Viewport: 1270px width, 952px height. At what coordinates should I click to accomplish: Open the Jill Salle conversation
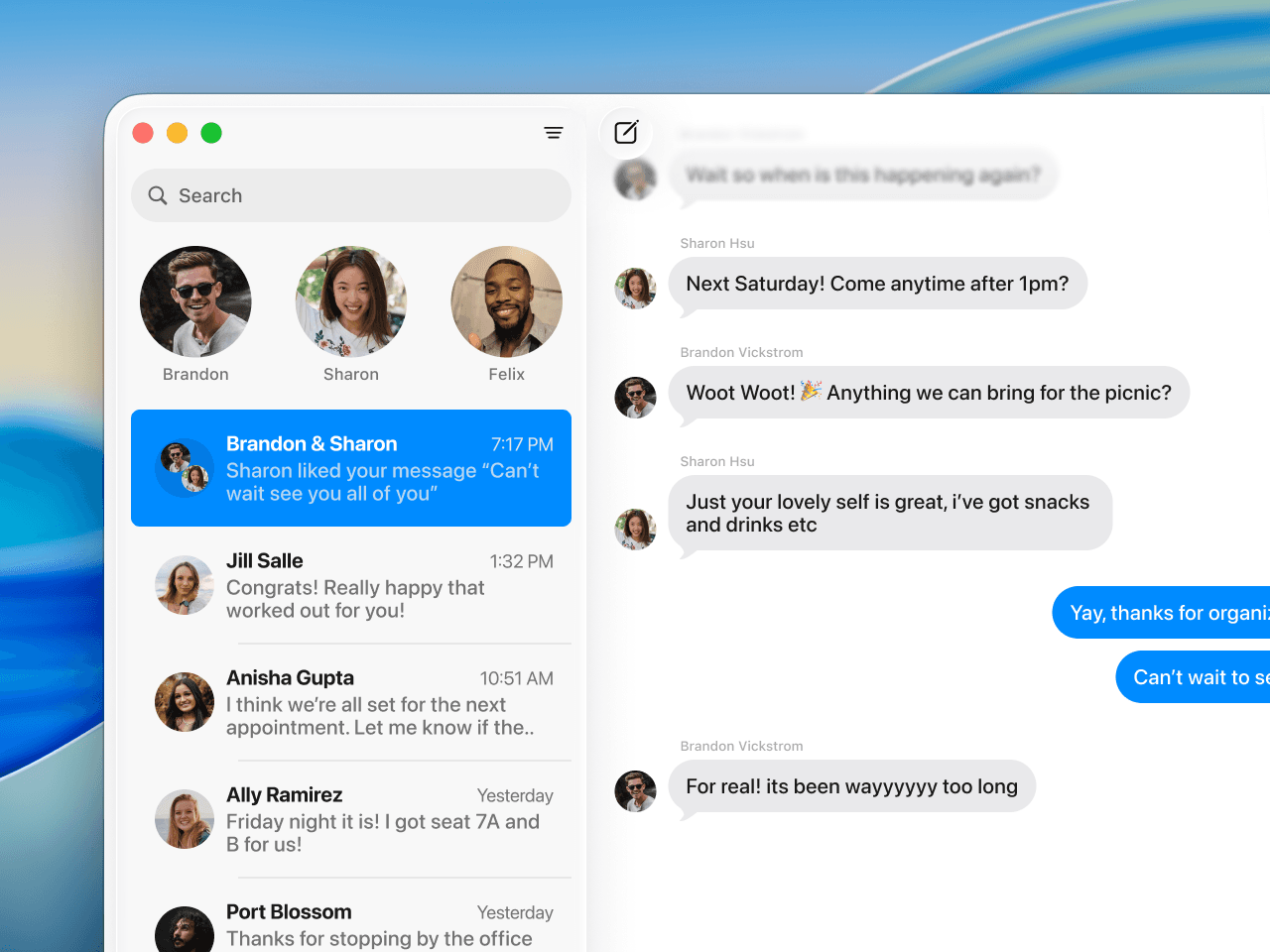click(377, 585)
